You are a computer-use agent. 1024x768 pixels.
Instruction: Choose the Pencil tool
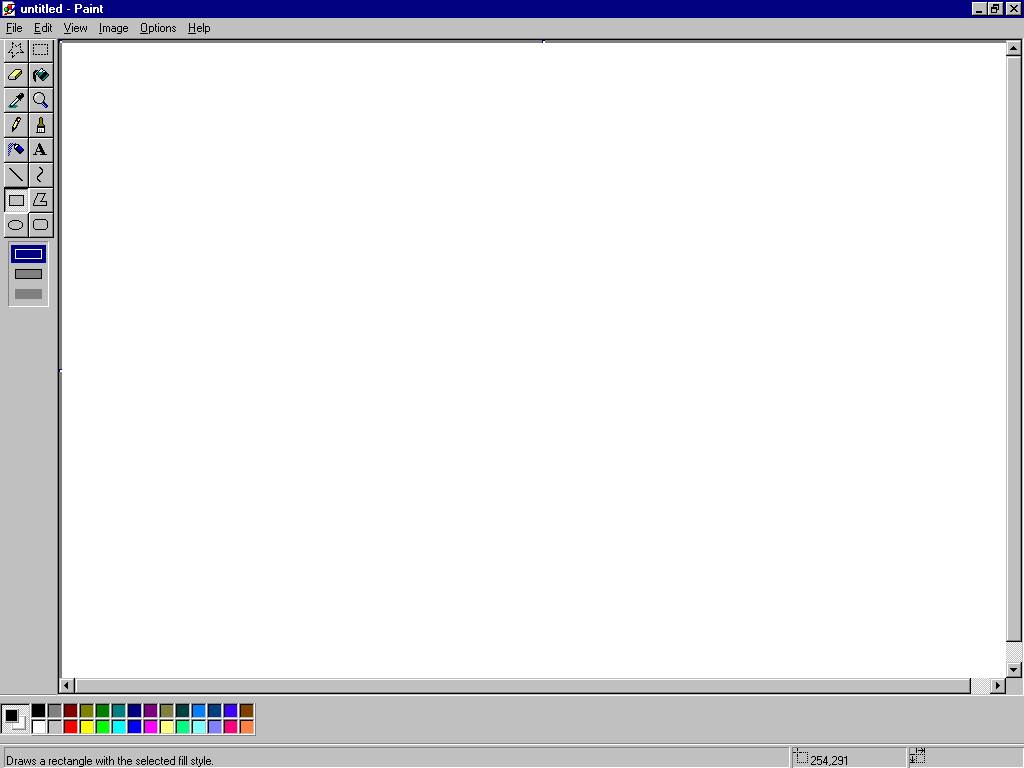(x=16, y=124)
